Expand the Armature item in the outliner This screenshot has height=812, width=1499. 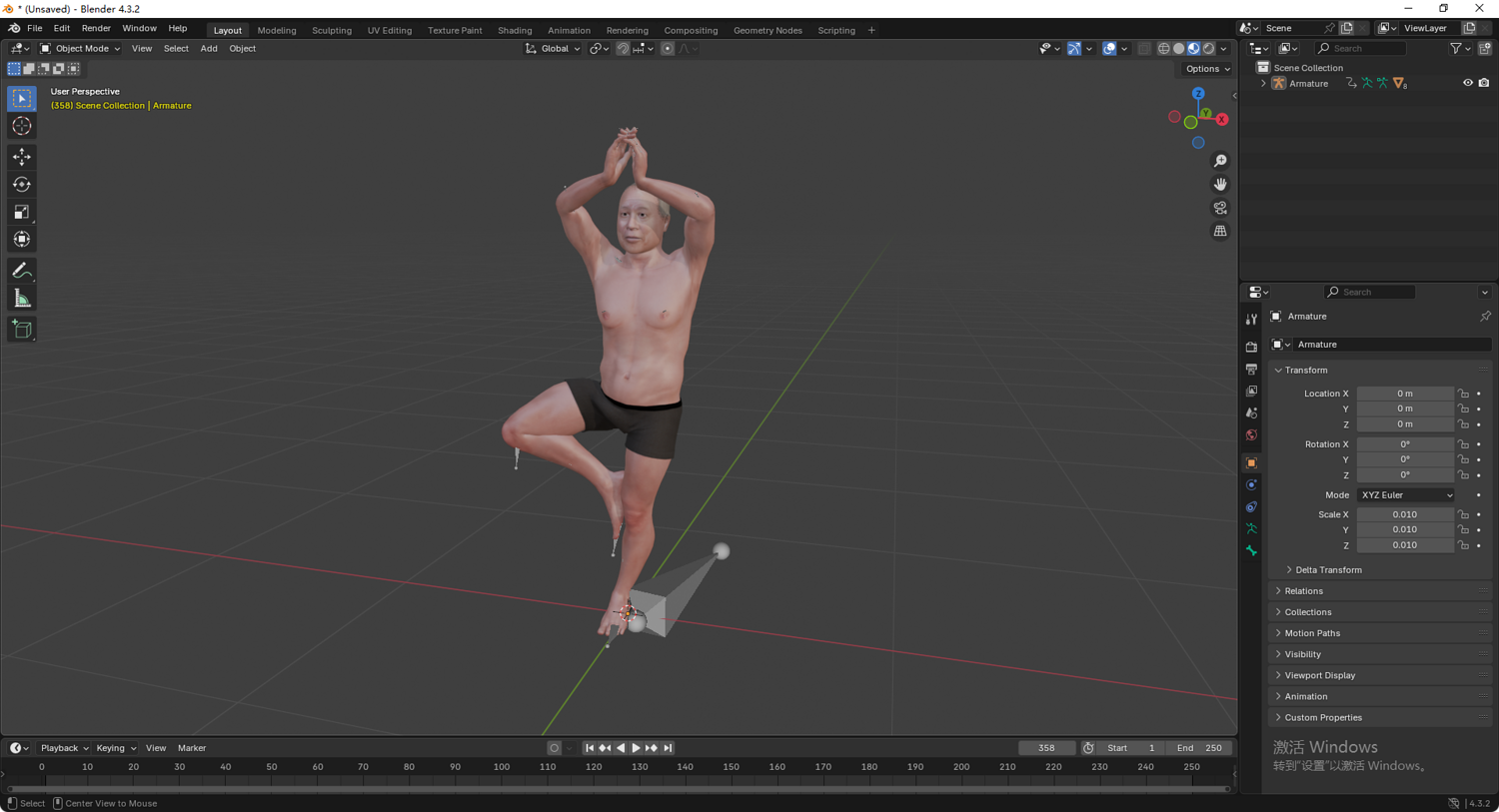pos(1263,84)
